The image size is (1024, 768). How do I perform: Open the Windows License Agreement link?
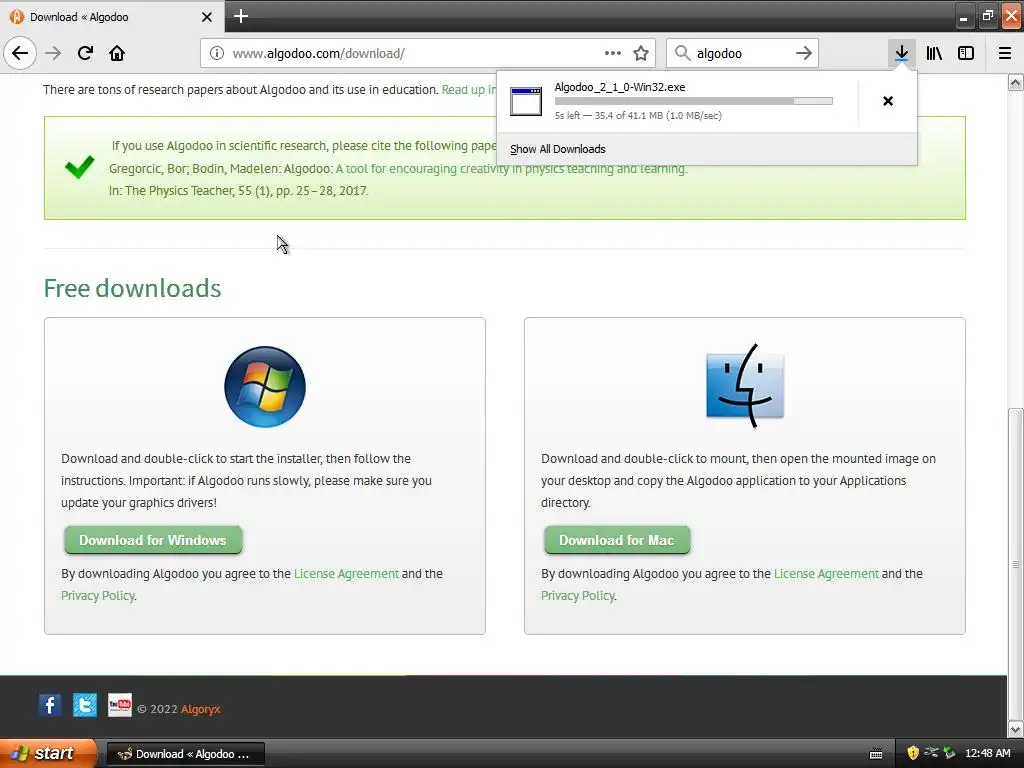346,573
